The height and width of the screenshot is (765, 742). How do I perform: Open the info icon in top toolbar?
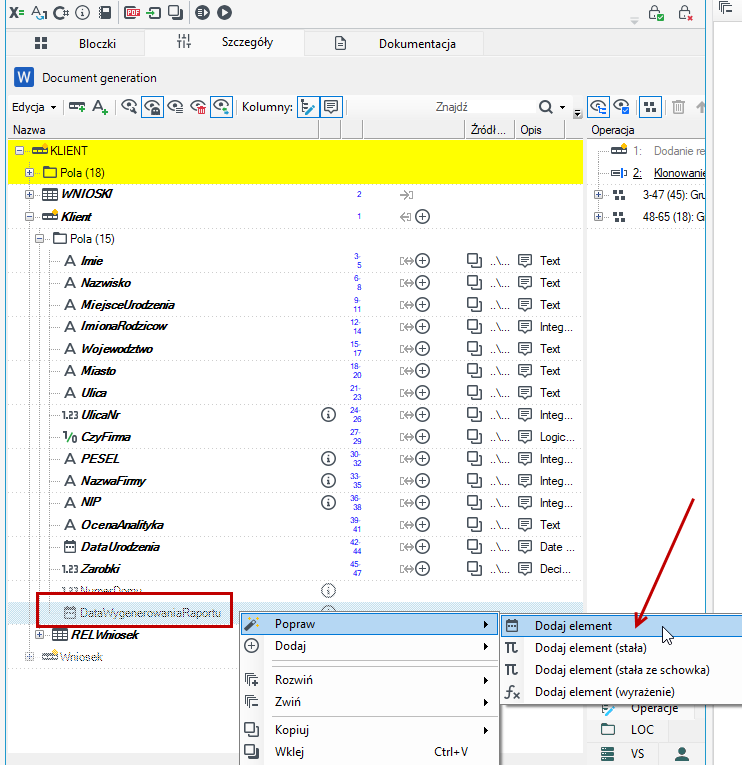pos(82,12)
